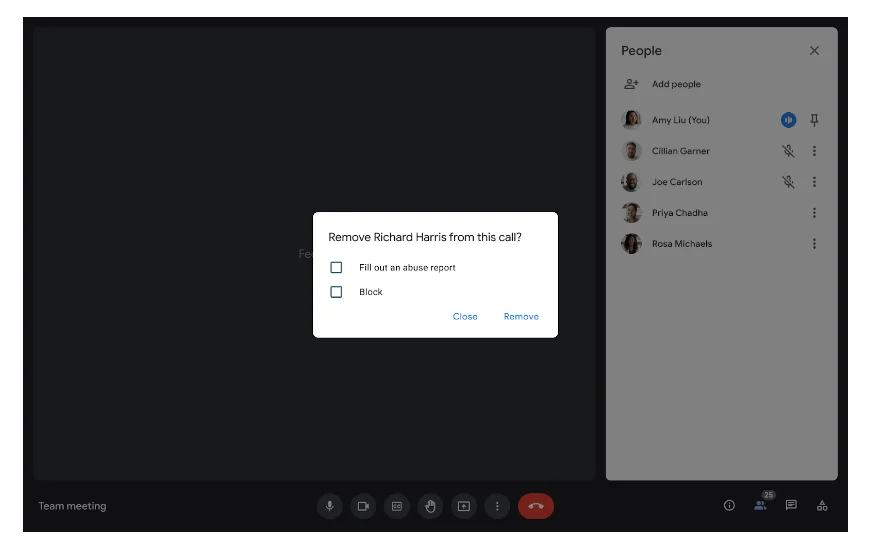Open more options for Cillian Garner
873x548 pixels.
coord(814,151)
